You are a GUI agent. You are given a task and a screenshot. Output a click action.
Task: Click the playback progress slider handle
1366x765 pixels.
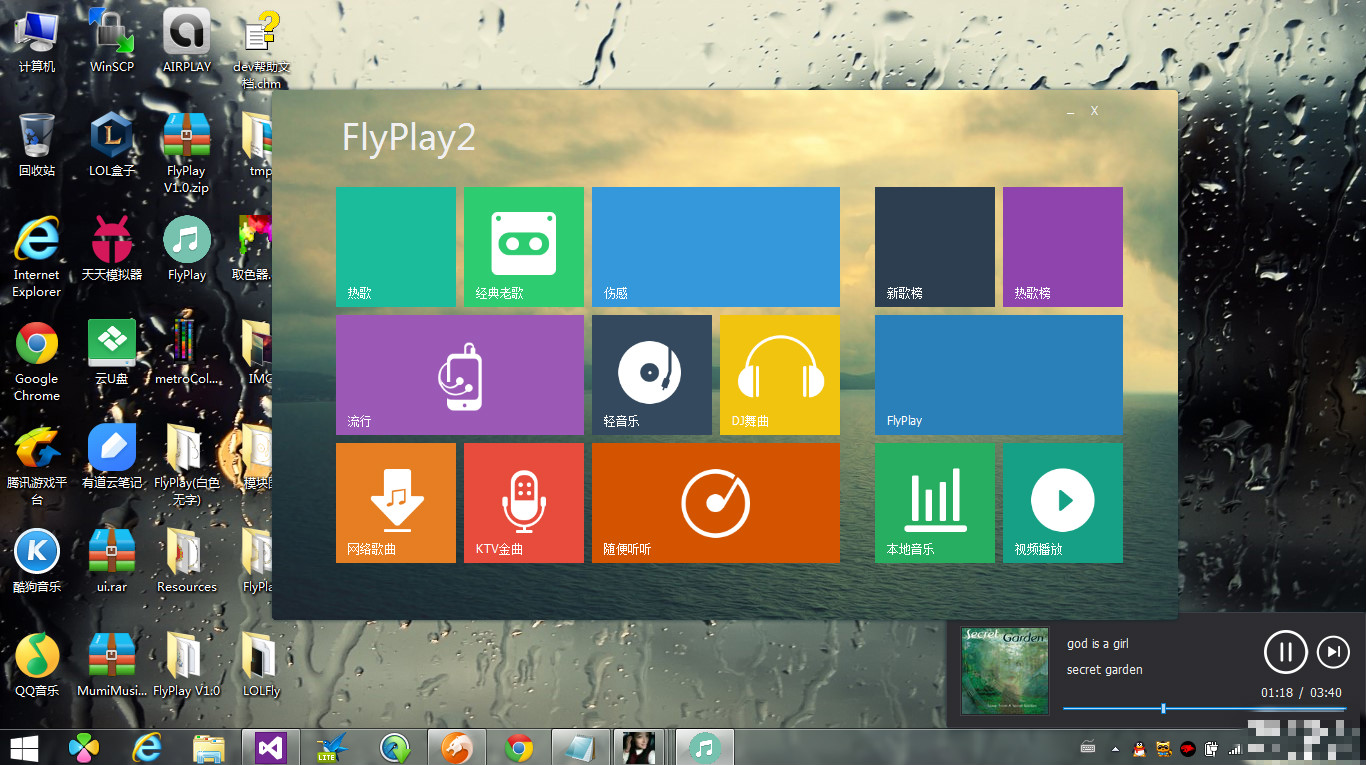point(1163,708)
